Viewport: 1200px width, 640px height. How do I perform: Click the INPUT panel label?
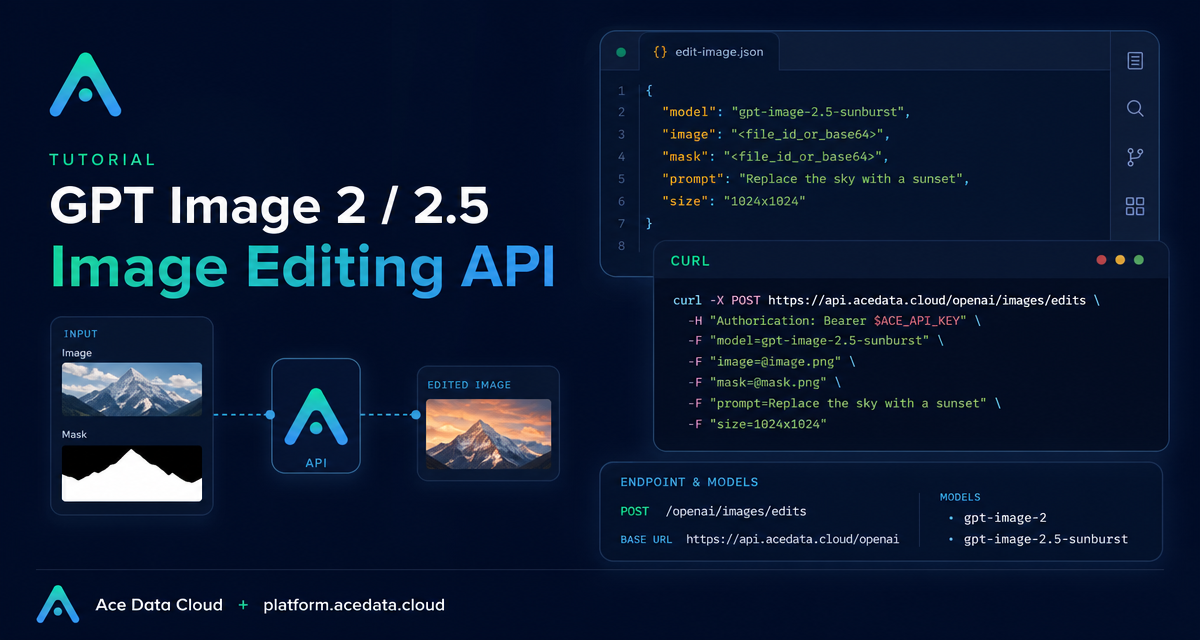click(81, 334)
